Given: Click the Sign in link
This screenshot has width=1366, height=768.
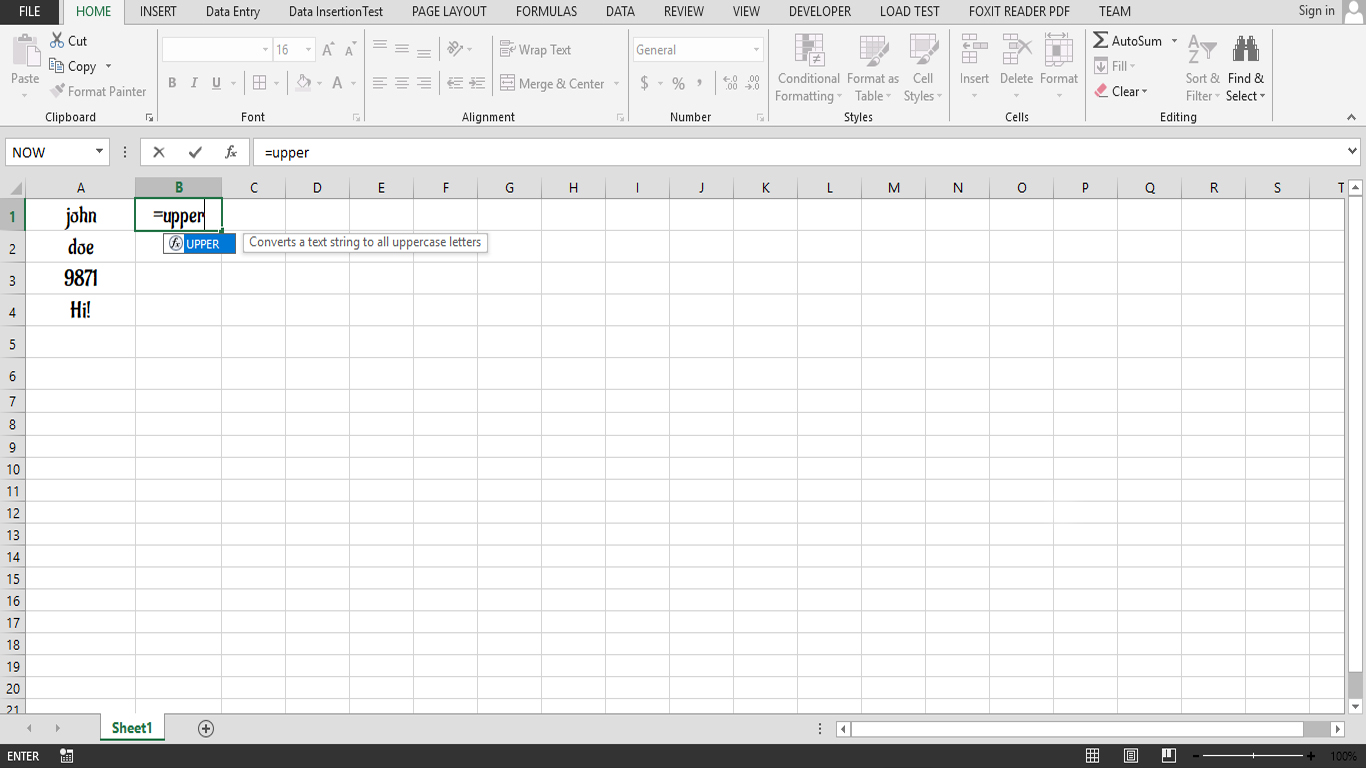Looking at the screenshot, I should click(x=1316, y=11).
